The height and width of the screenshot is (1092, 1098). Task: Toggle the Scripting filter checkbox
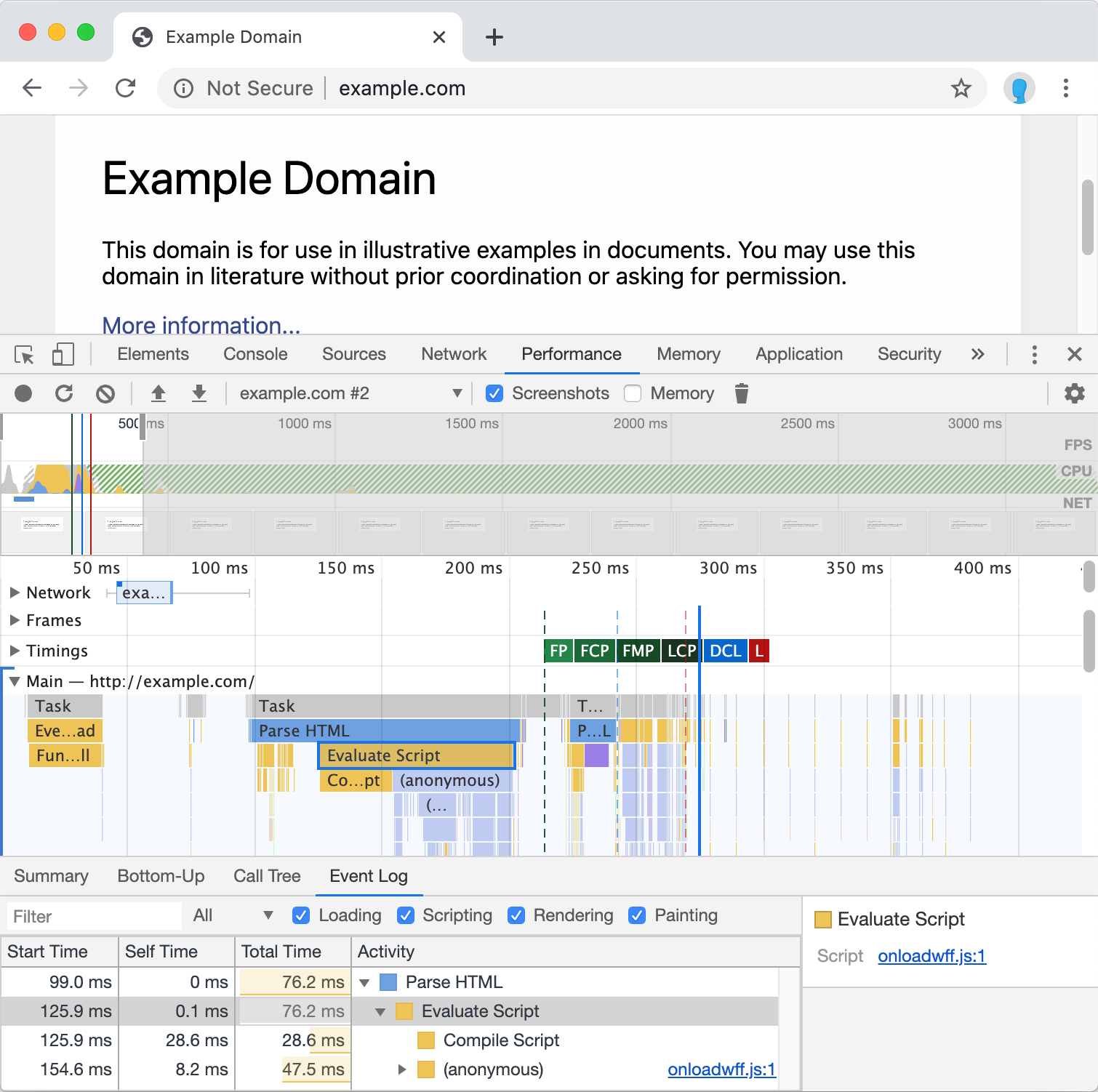coord(406,915)
